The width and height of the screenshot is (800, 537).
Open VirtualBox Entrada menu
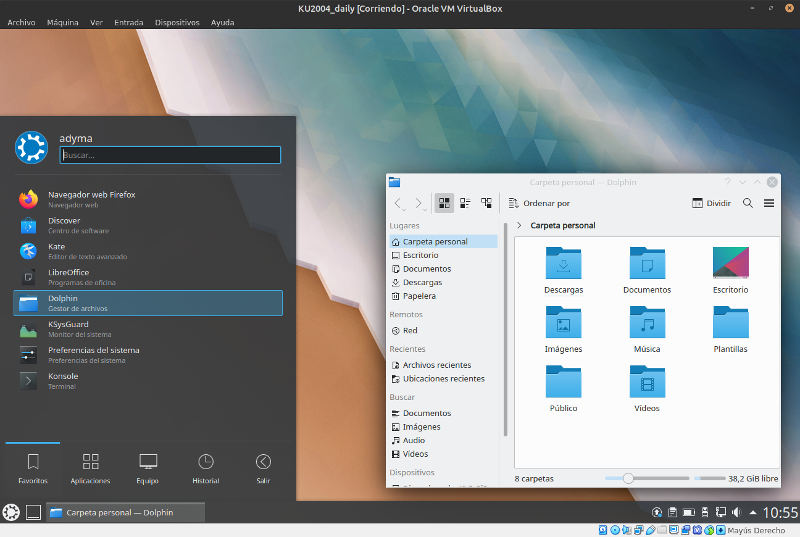(129, 22)
